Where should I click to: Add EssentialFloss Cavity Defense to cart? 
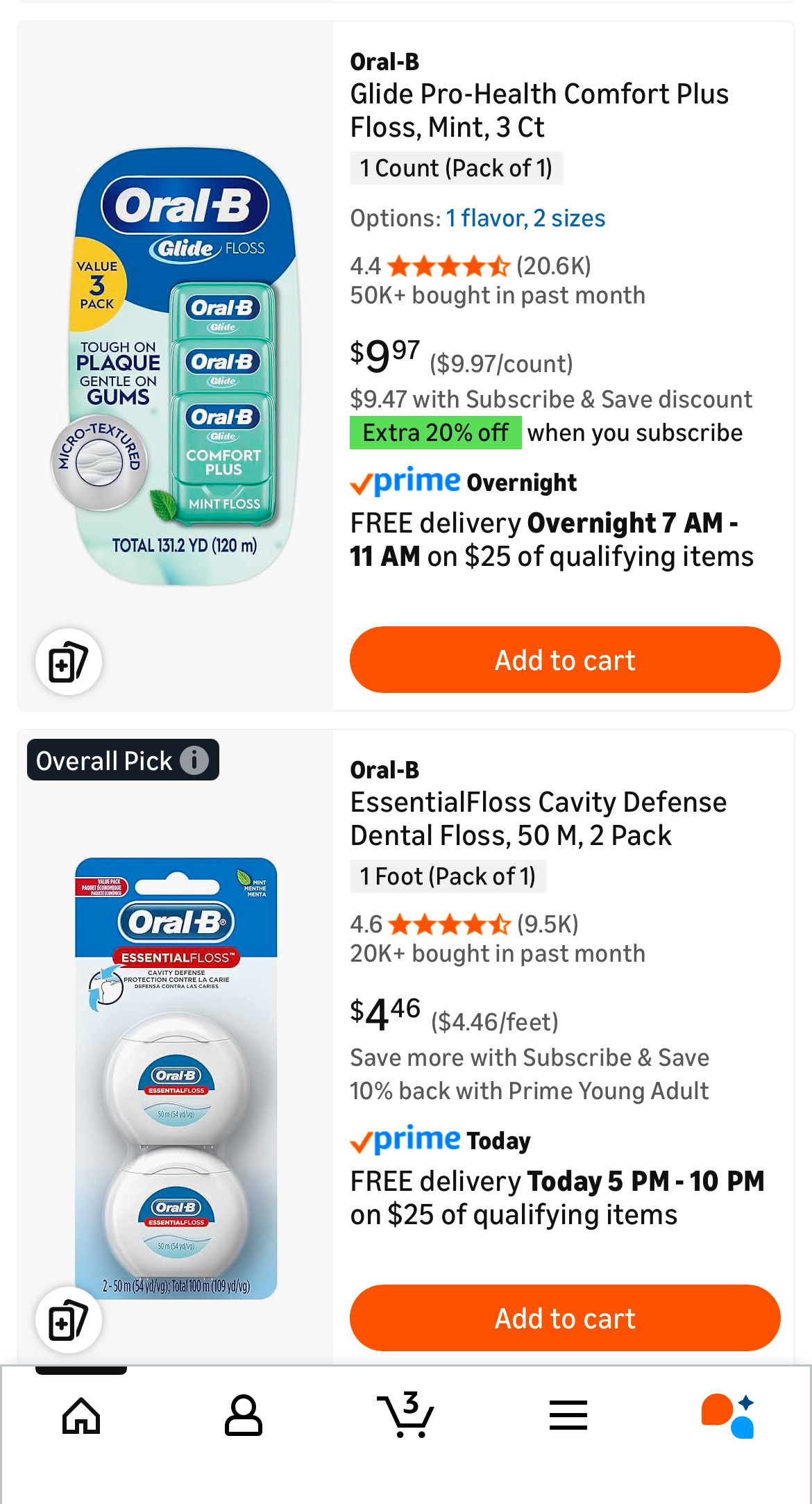pyautogui.click(x=565, y=1318)
